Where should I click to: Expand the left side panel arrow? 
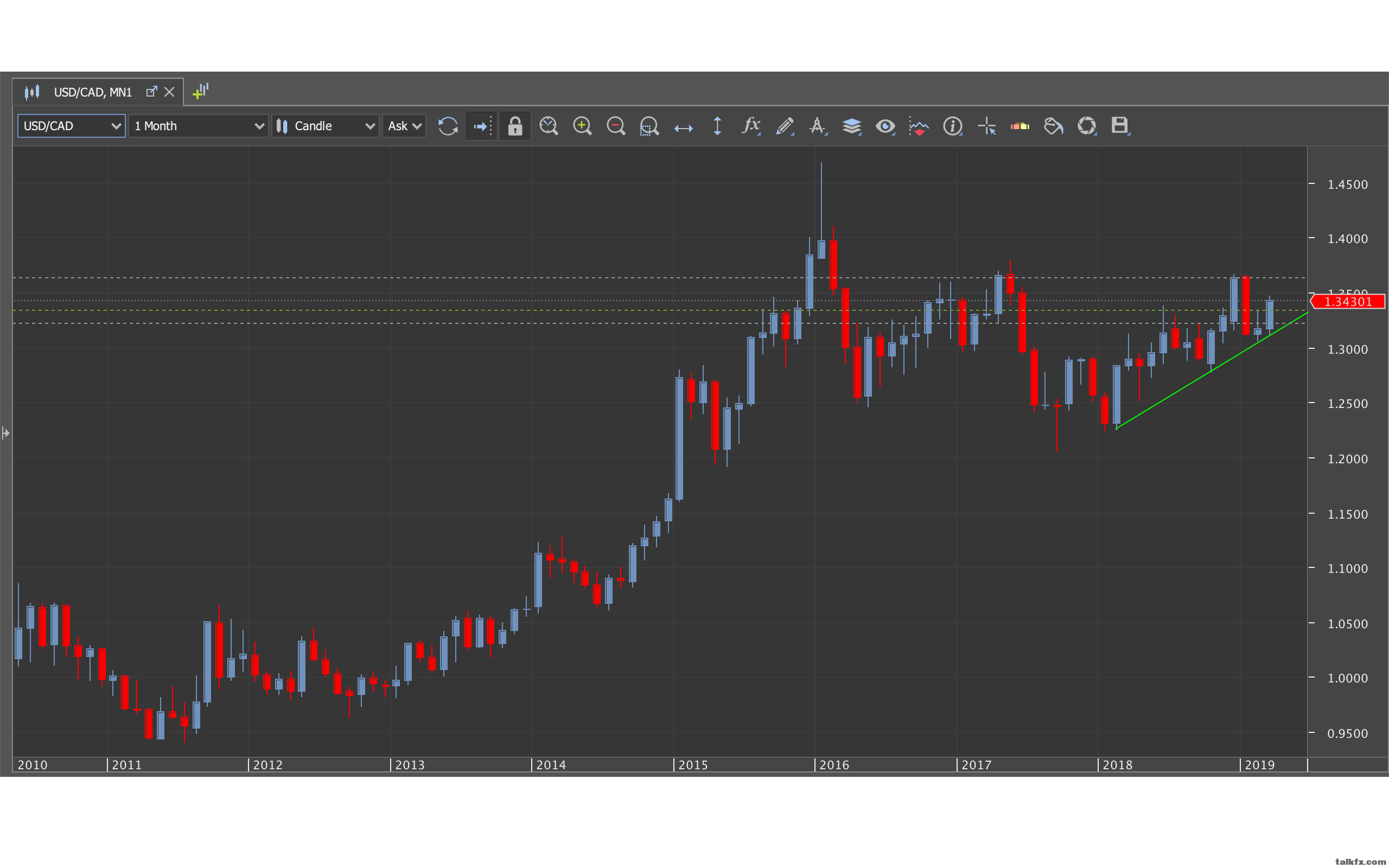(x=6, y=433)
